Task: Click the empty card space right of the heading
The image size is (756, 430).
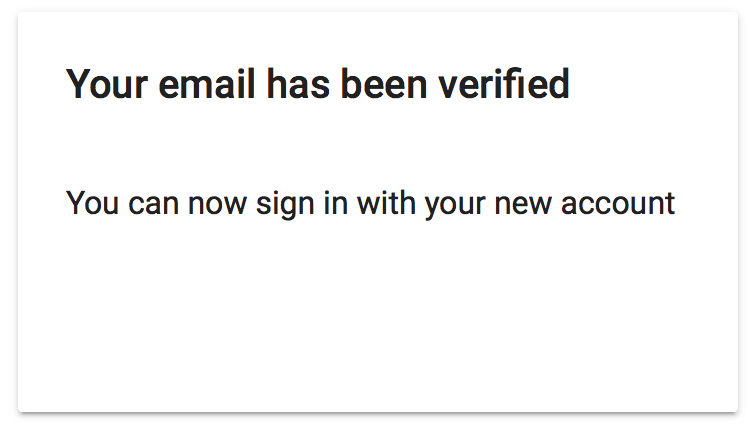Action: pyautogui.click(x=653, y=84)
